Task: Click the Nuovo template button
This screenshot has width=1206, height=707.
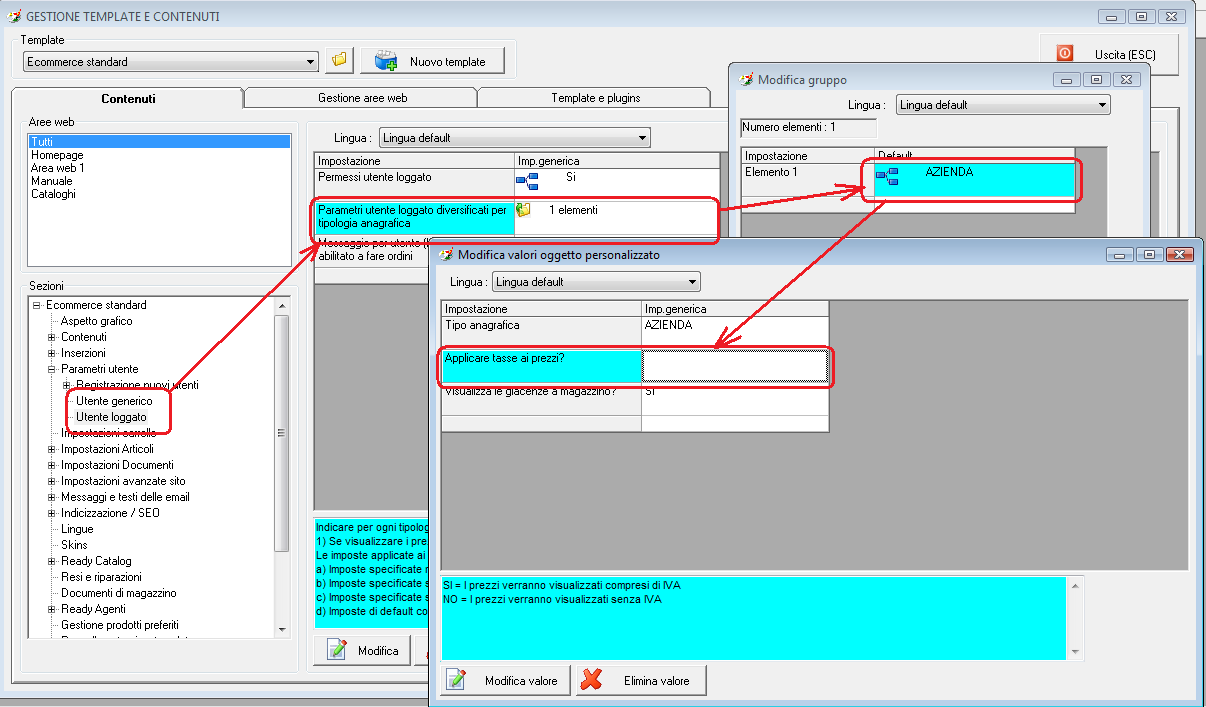Action: pos(432,61)
